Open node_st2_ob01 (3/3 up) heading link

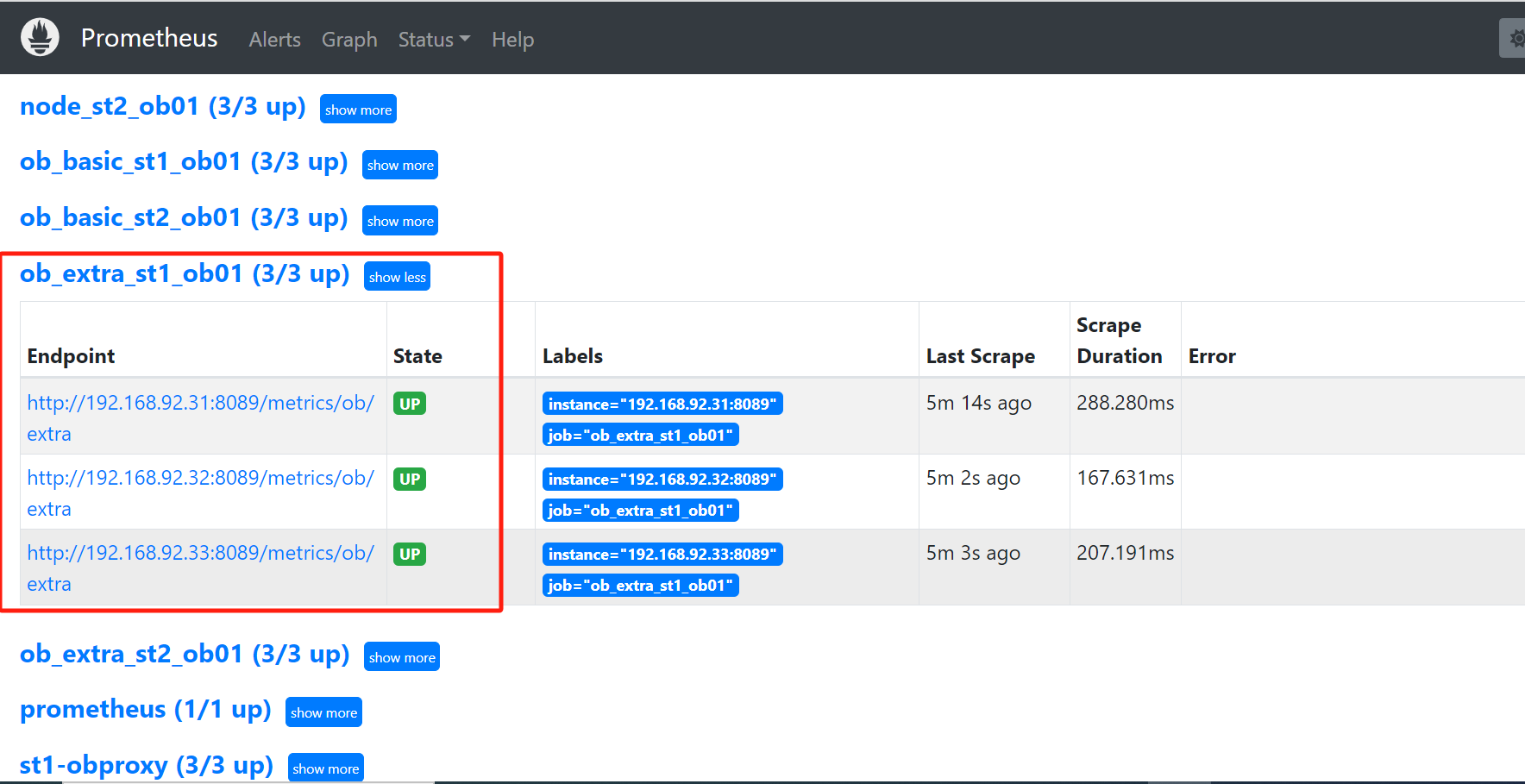pyautogui.click(x=163, y=106)
